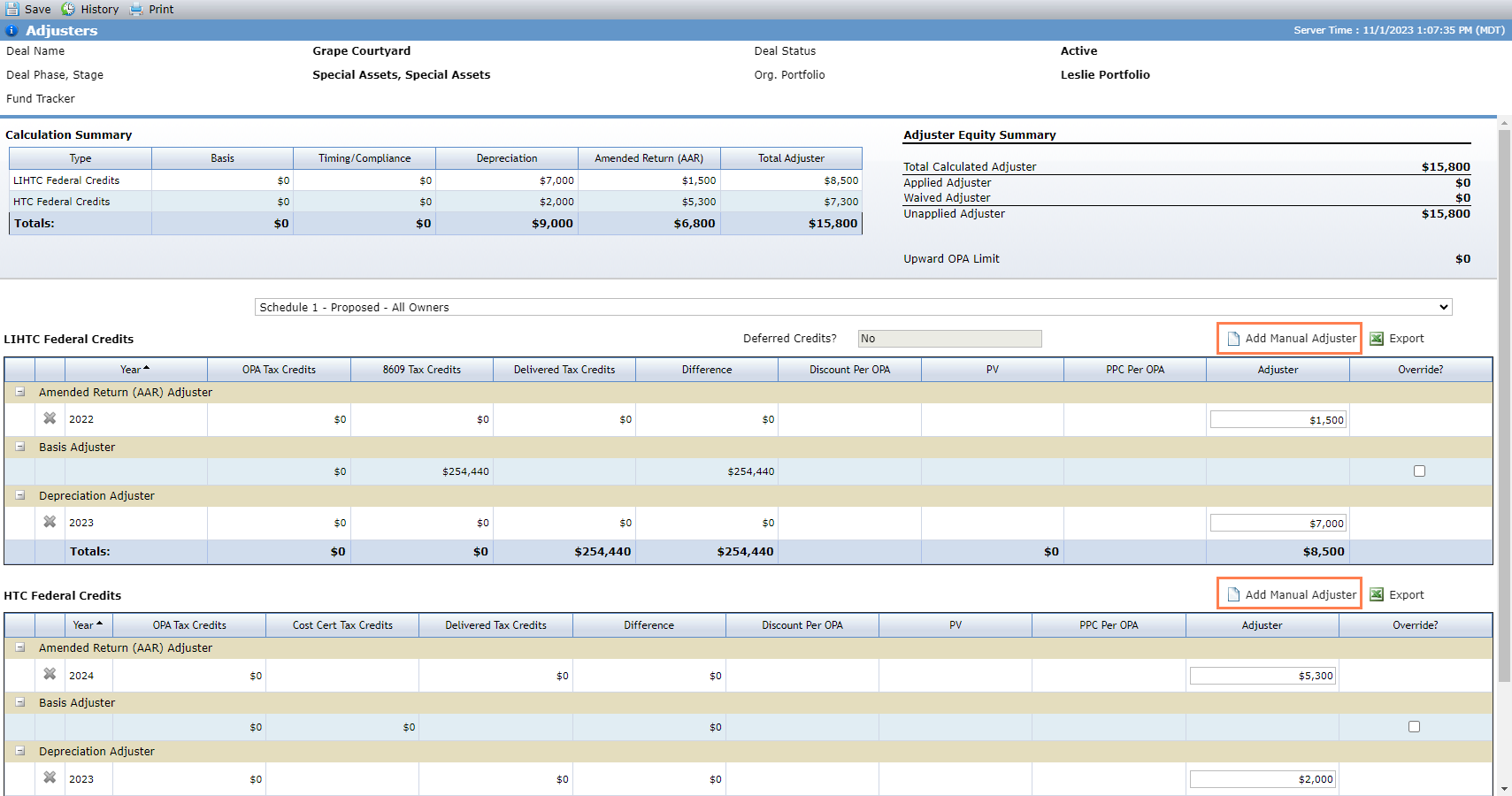Collapse HTC Amended Return (AAR) Adjuster group
This screenshot has height=796, width=1512.
(19, 647)
